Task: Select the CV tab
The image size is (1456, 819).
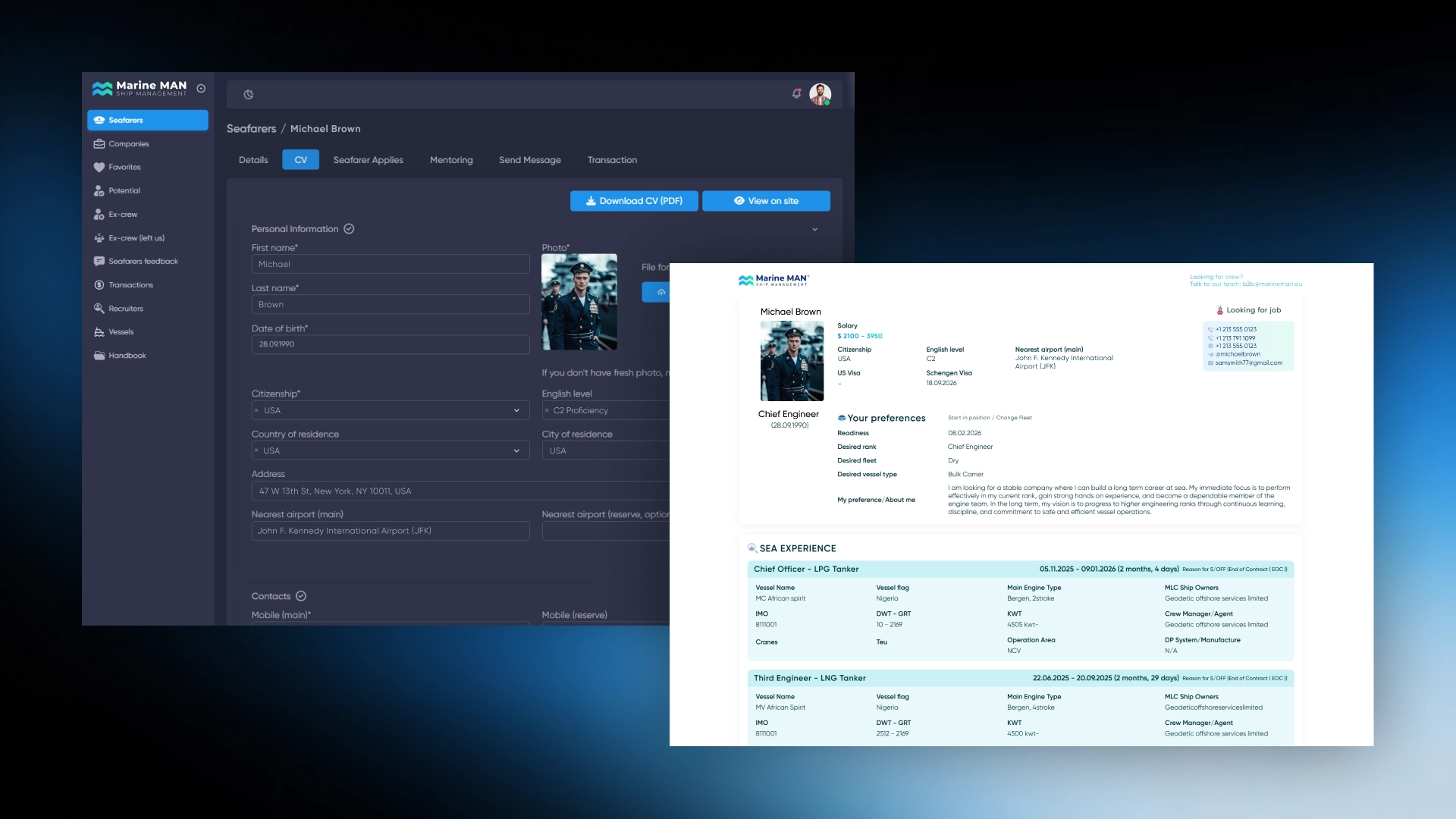Action: coord(301,160)
